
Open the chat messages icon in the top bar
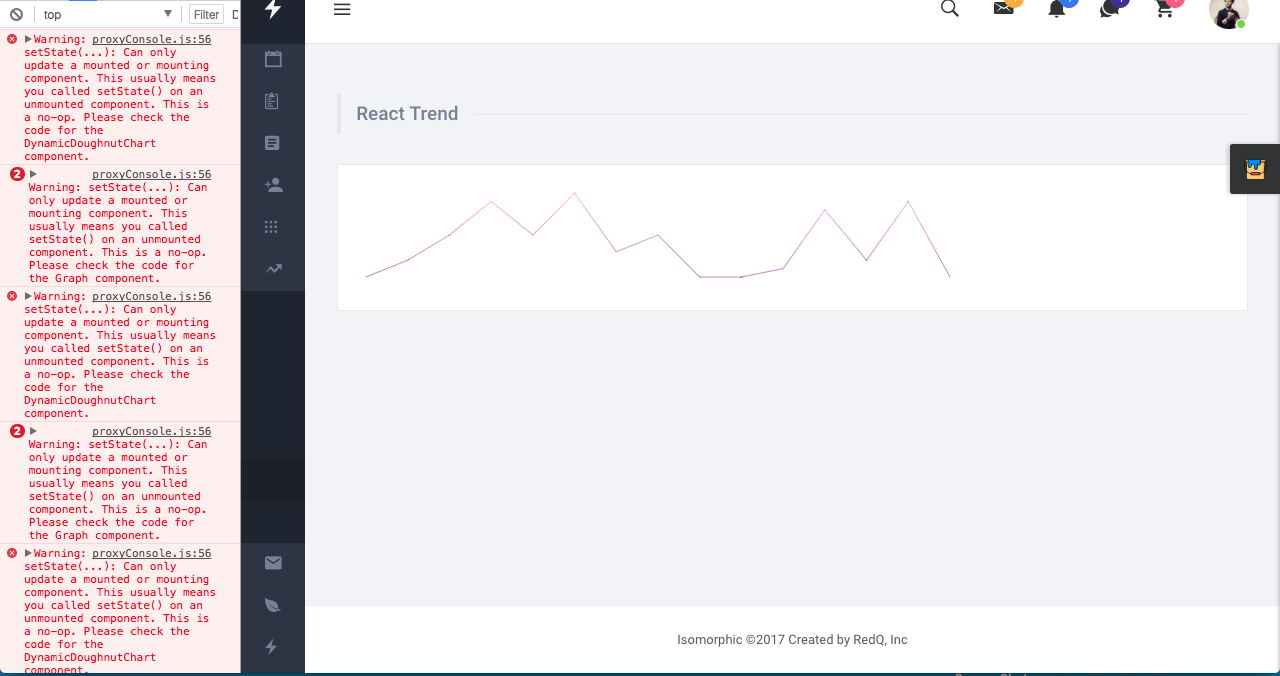click(1109, 9)
